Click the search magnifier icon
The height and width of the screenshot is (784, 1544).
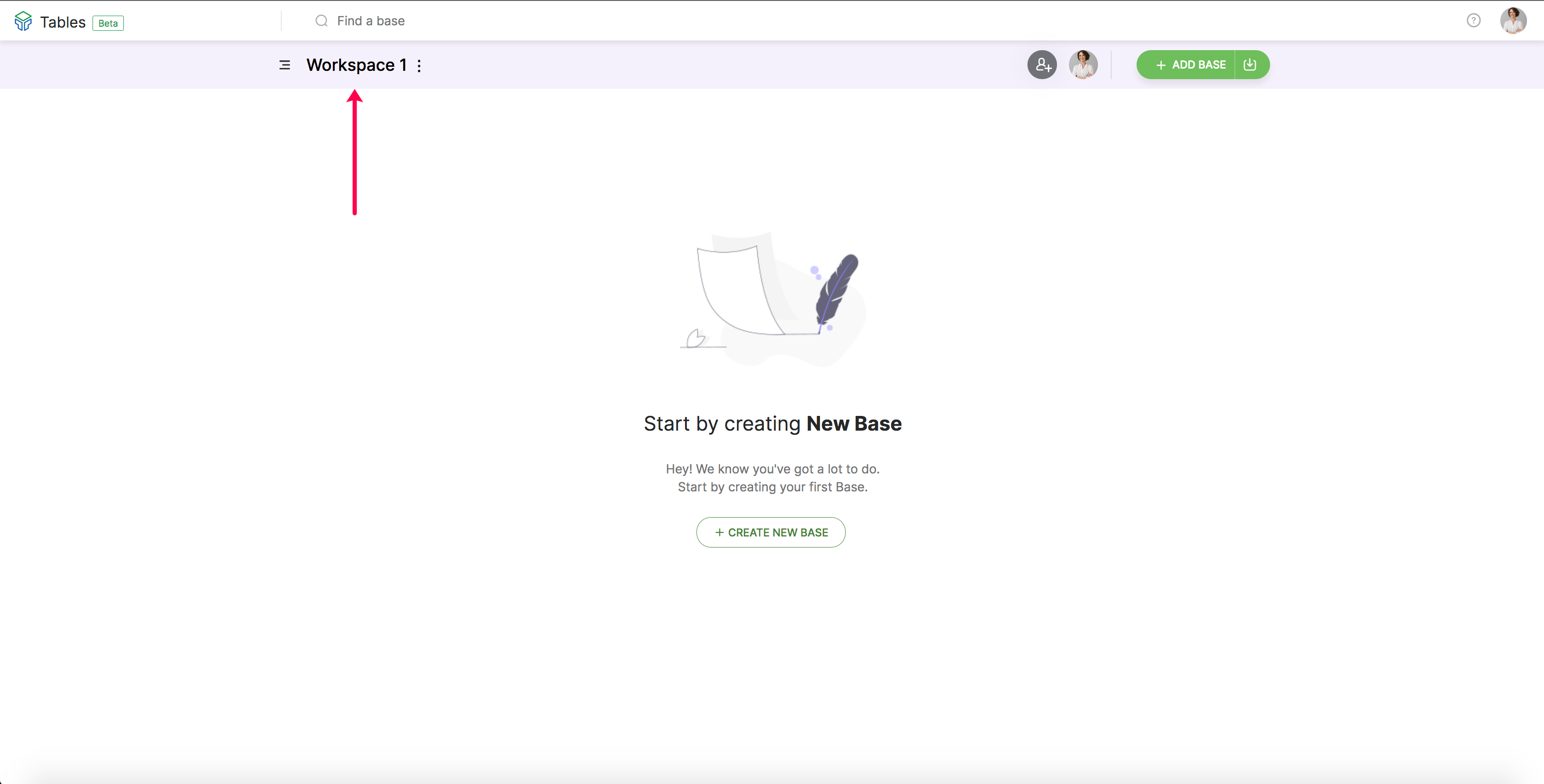(321, 21)
